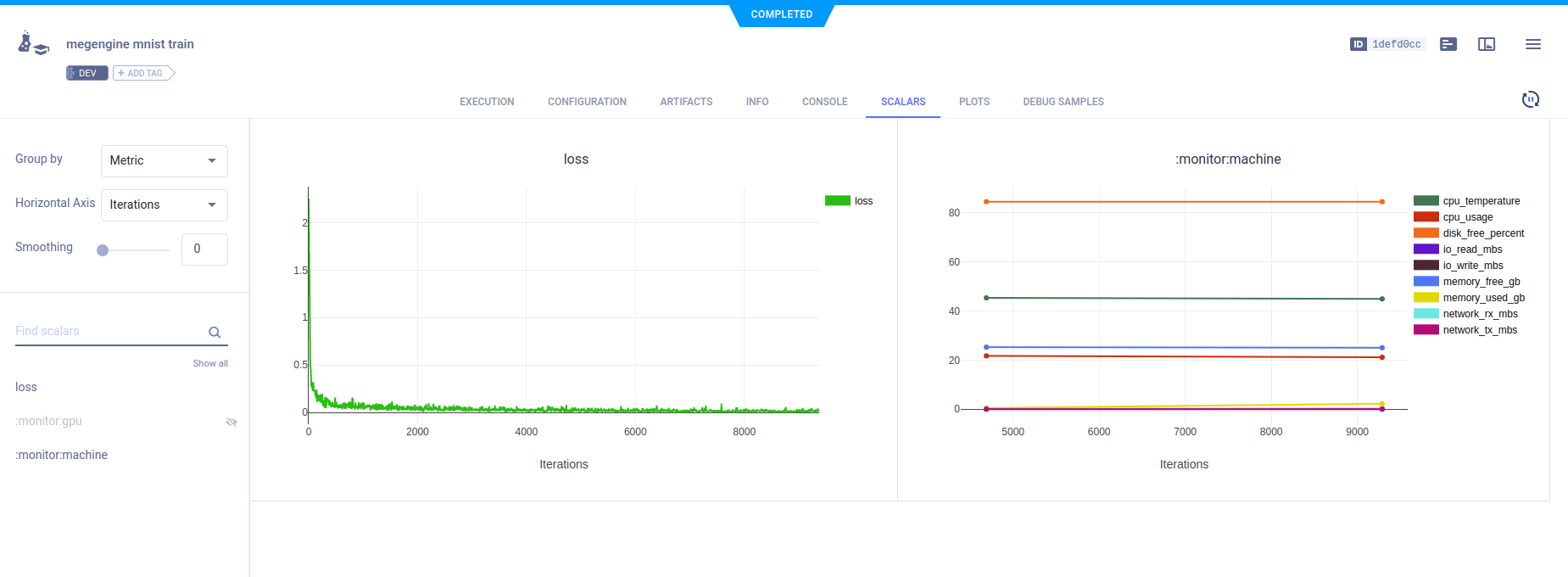
Task: Open the hamburger menu for task actions
Action: 1532,44
